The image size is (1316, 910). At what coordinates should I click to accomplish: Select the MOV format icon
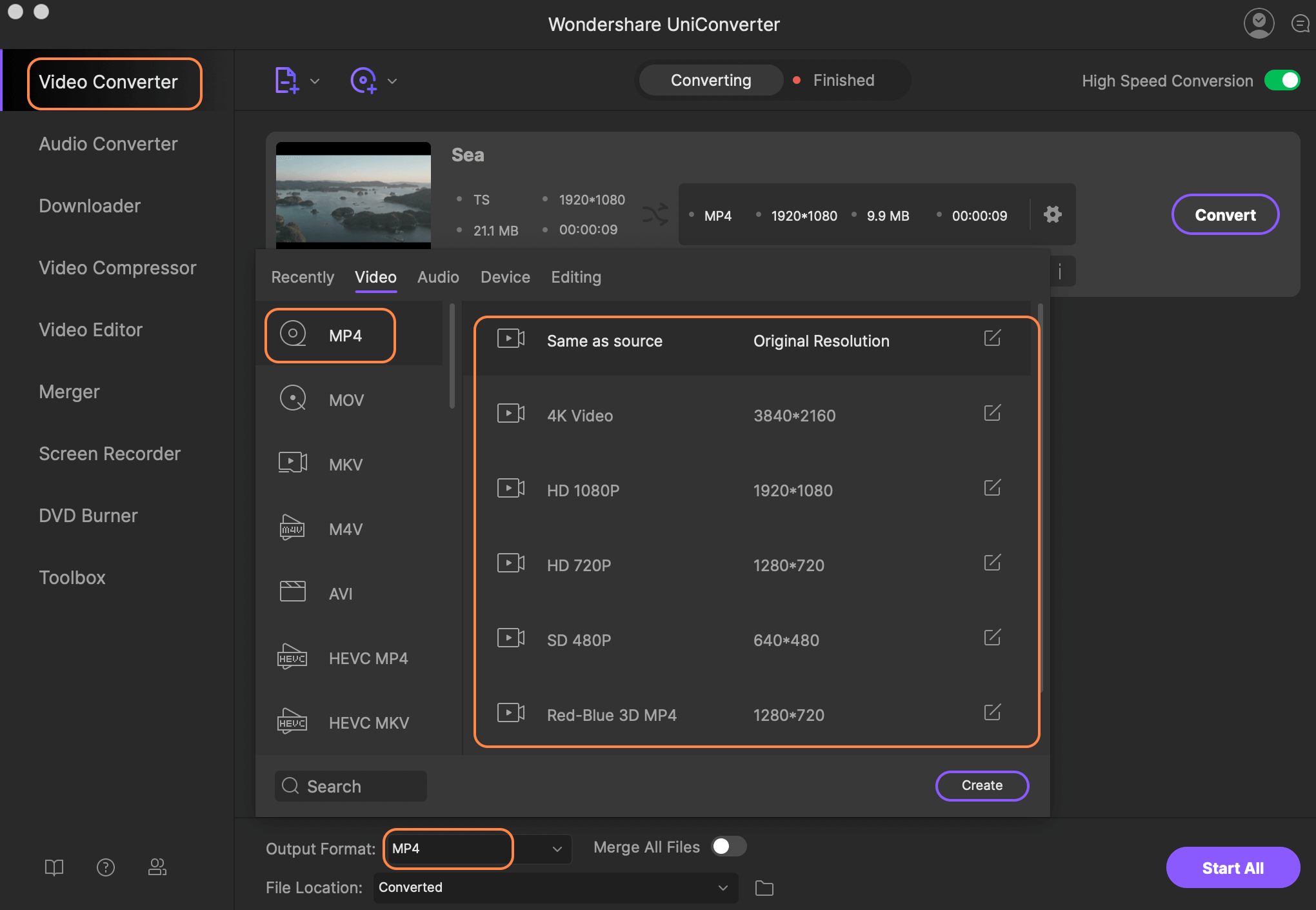click(x=292, y=399)
